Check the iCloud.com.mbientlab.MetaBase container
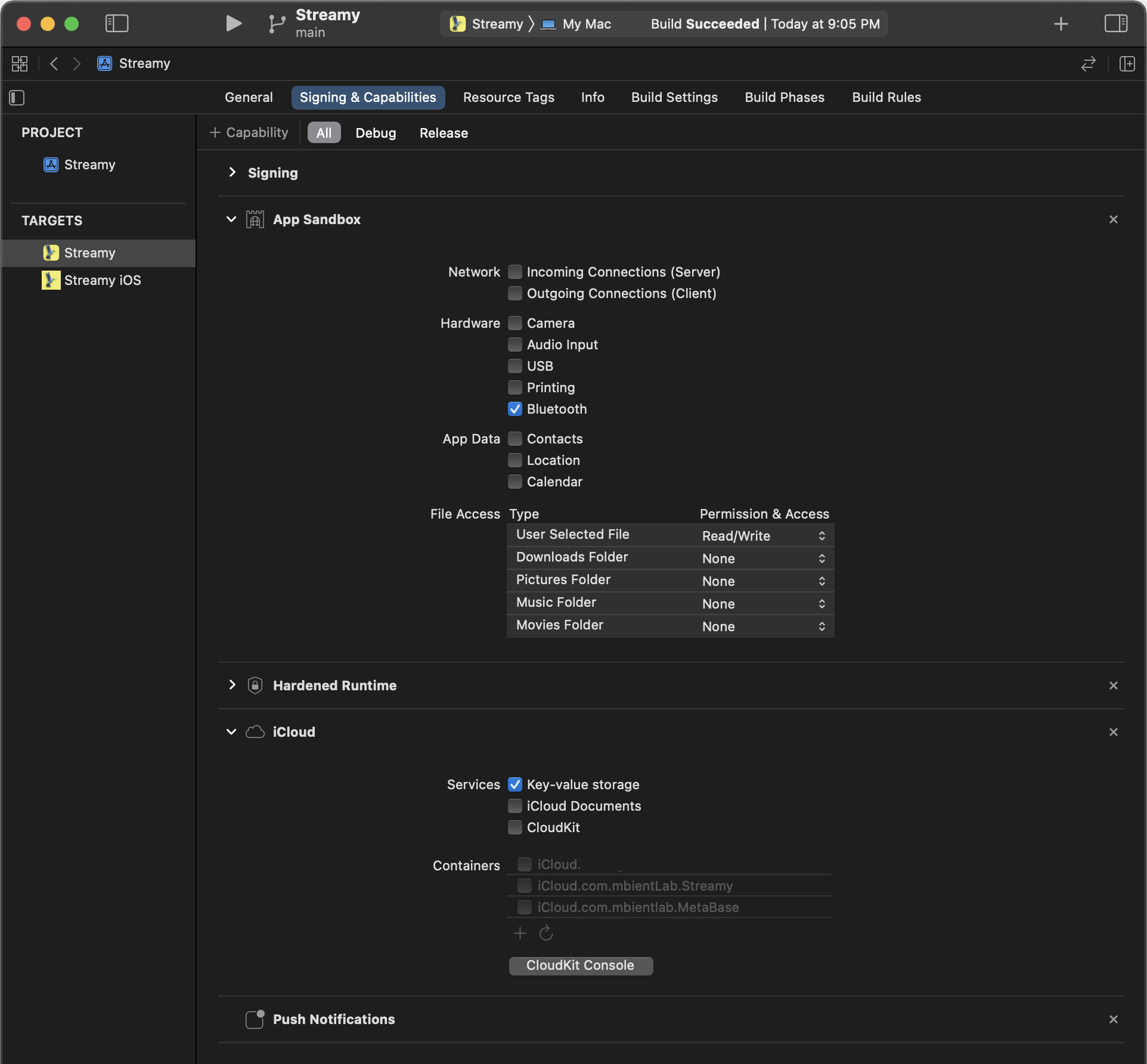This screenshot has height=1064, width=1147. click(x=525, y=907)
